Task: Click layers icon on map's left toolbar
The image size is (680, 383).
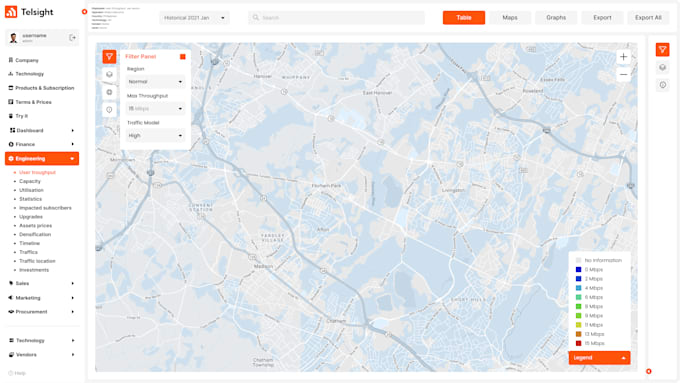Action: point(109,74)
